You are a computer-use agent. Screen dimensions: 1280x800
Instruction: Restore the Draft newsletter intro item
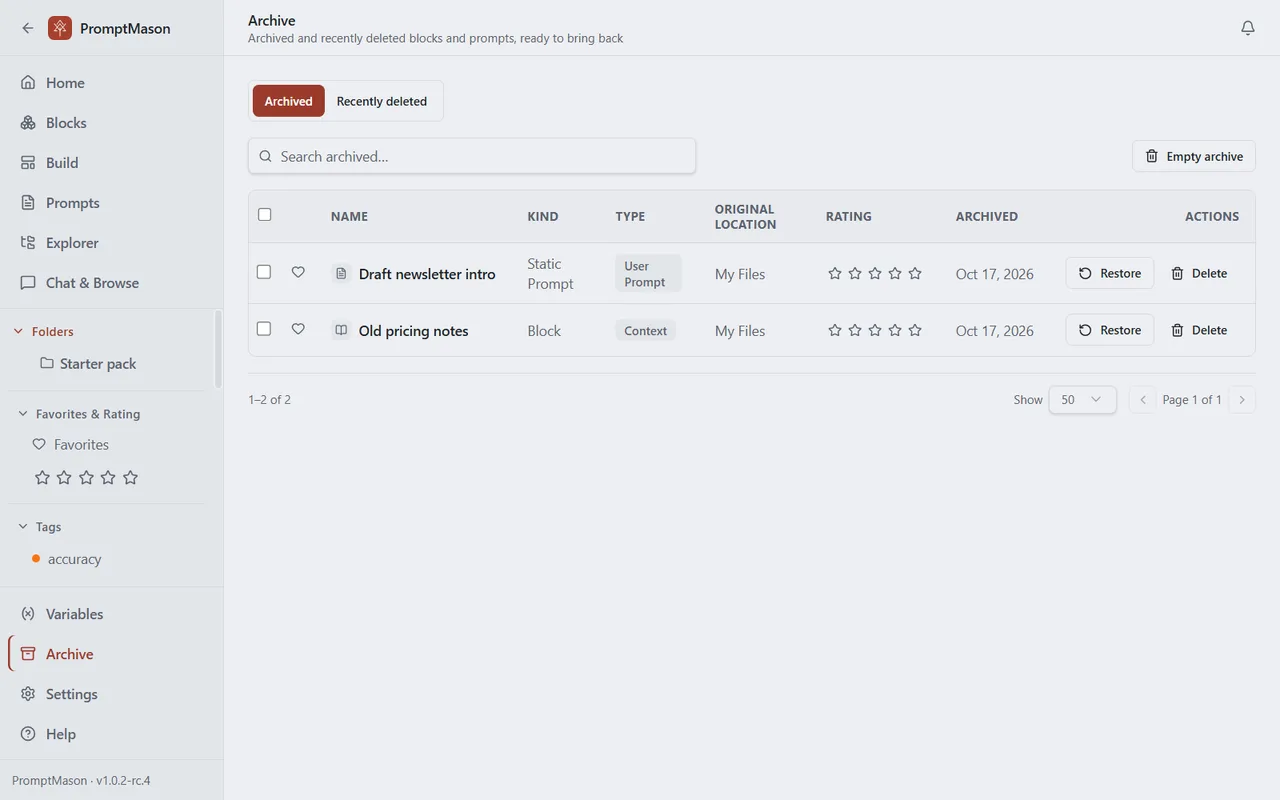point(1110,273)
